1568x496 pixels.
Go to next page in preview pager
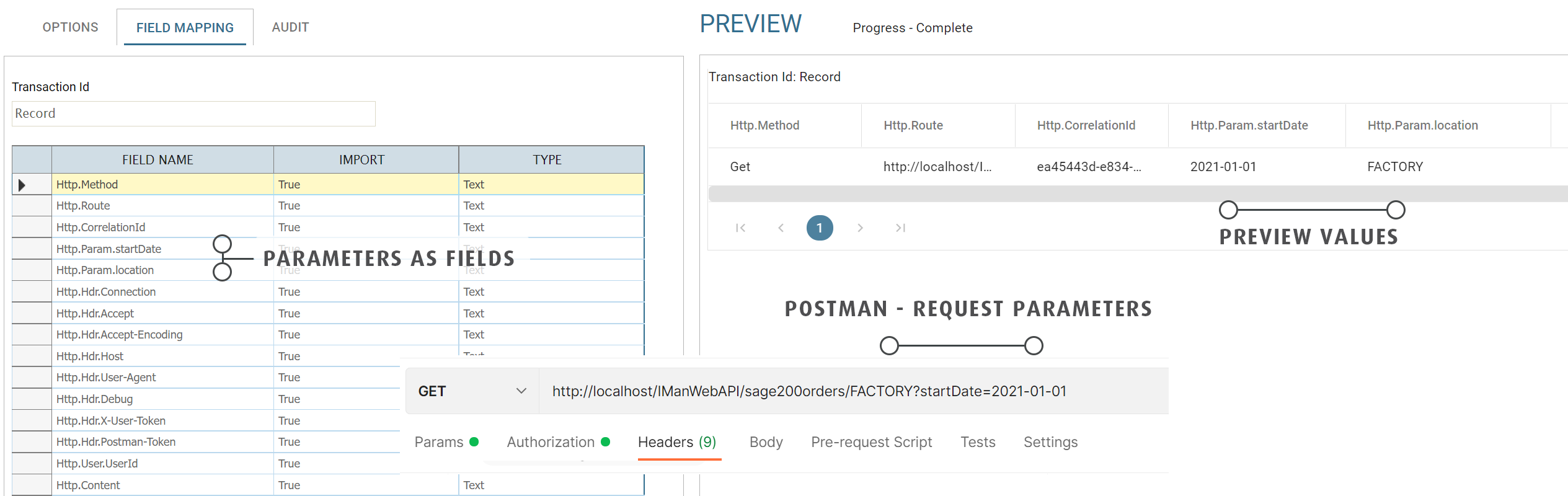pyautogui.click(x=860, y=228)
